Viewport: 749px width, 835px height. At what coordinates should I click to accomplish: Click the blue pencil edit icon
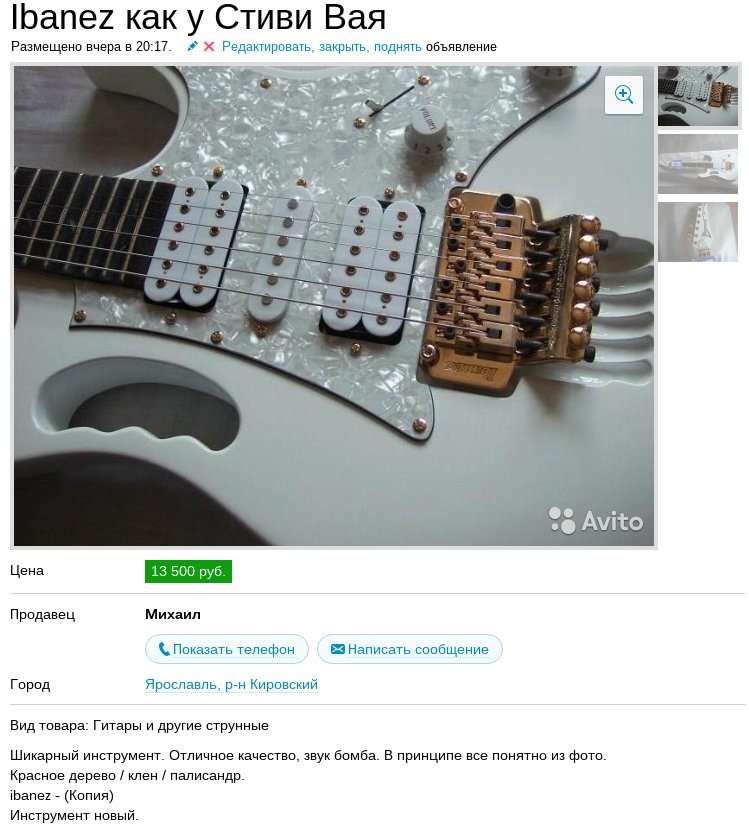pyautogui.click(x=193, y=46)
